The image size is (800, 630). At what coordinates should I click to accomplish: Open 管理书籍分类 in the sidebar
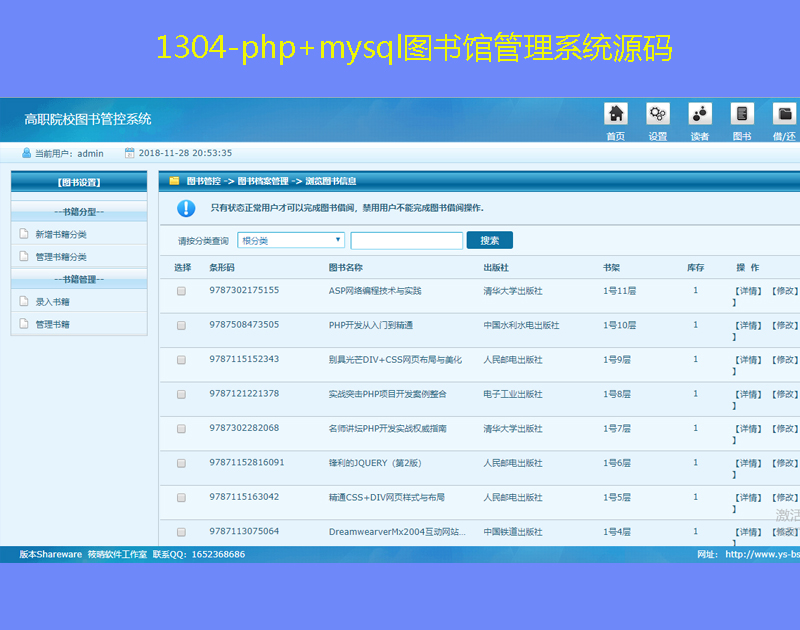coord(61,257)
